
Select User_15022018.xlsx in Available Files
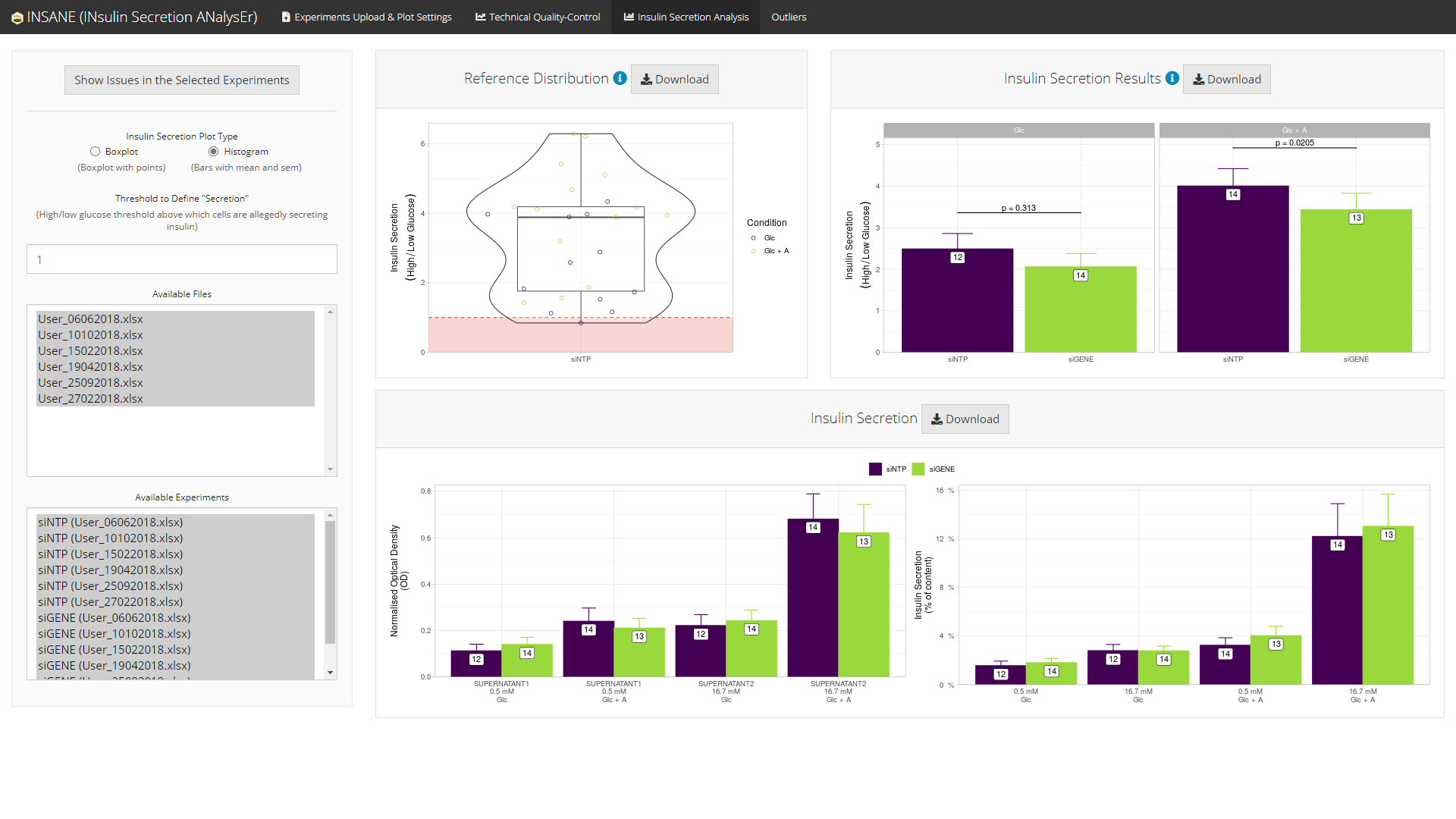91,350
